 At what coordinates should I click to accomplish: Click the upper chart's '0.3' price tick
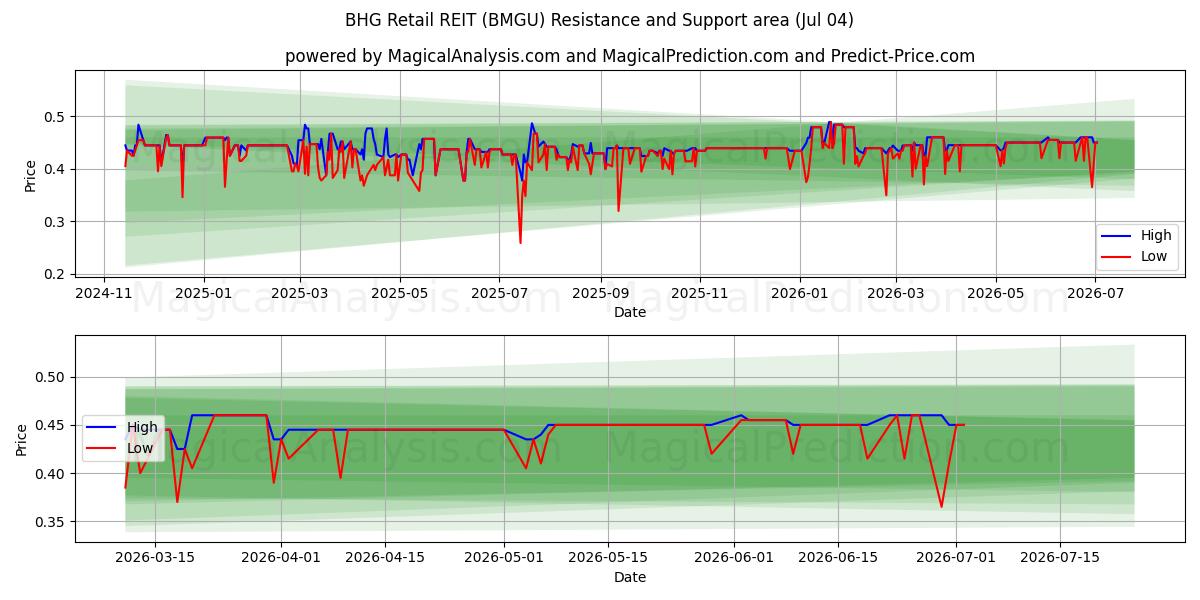pyautogui.click(x=57, y=222)
